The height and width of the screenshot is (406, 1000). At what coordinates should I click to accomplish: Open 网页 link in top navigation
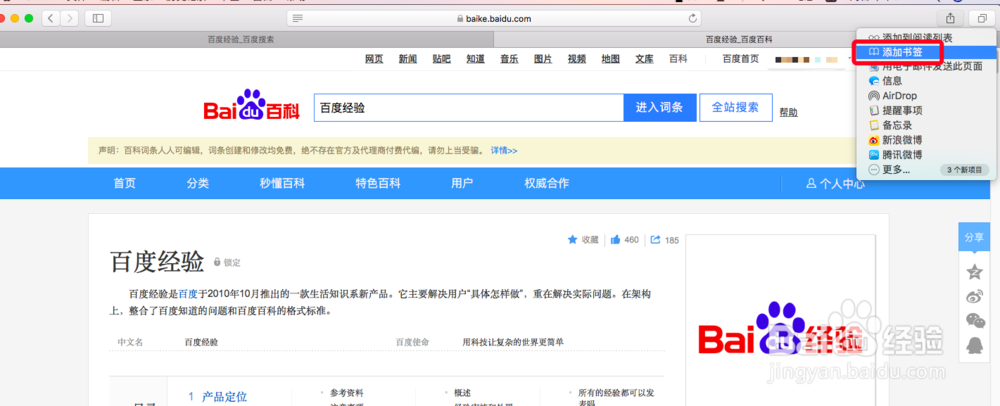pyautogui.click(x=374, y=59)
